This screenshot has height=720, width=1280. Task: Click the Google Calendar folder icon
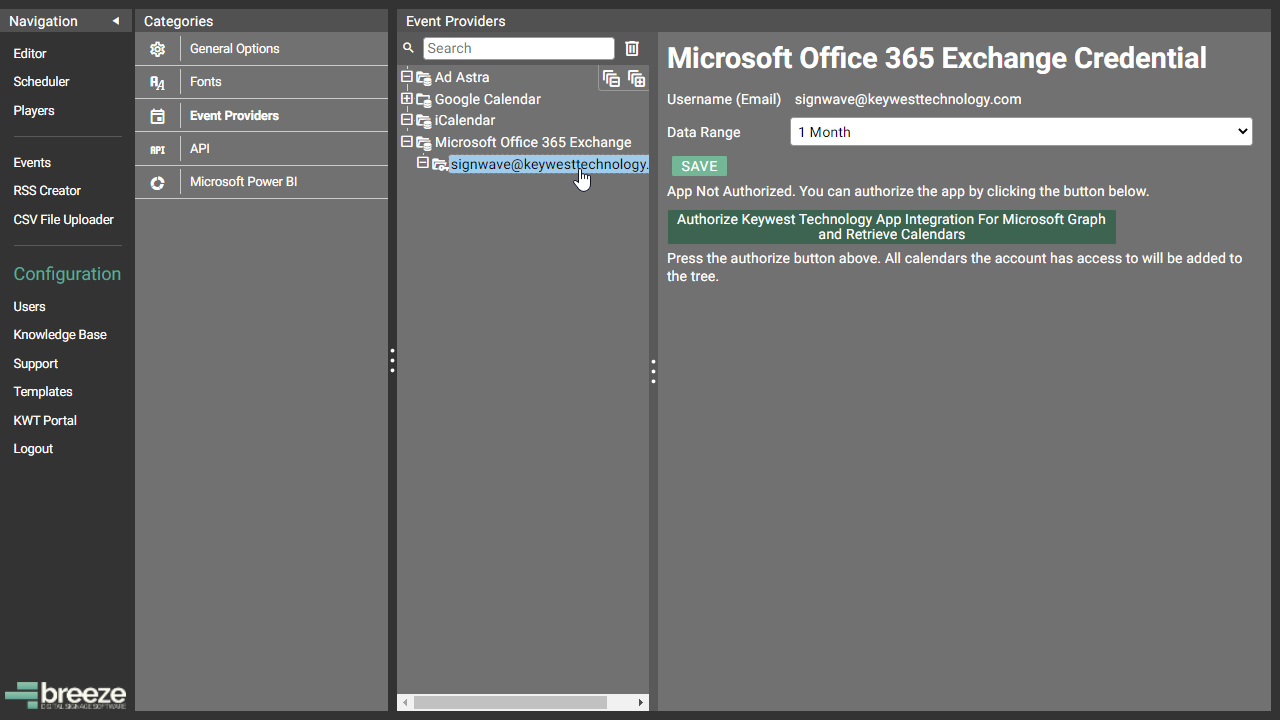coord(424,100)
